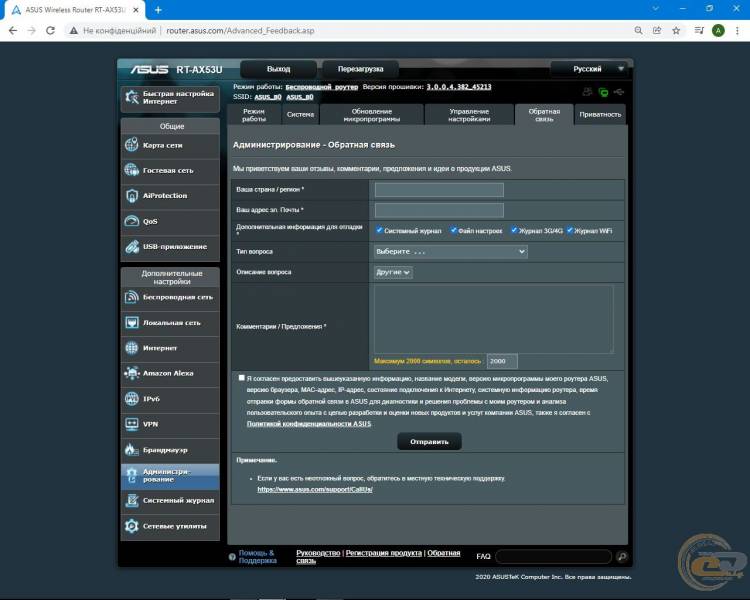The width and height of the screenshot is (750, 600).
Task: Click the Ваша страна / регион field
Action: point(439,189)
